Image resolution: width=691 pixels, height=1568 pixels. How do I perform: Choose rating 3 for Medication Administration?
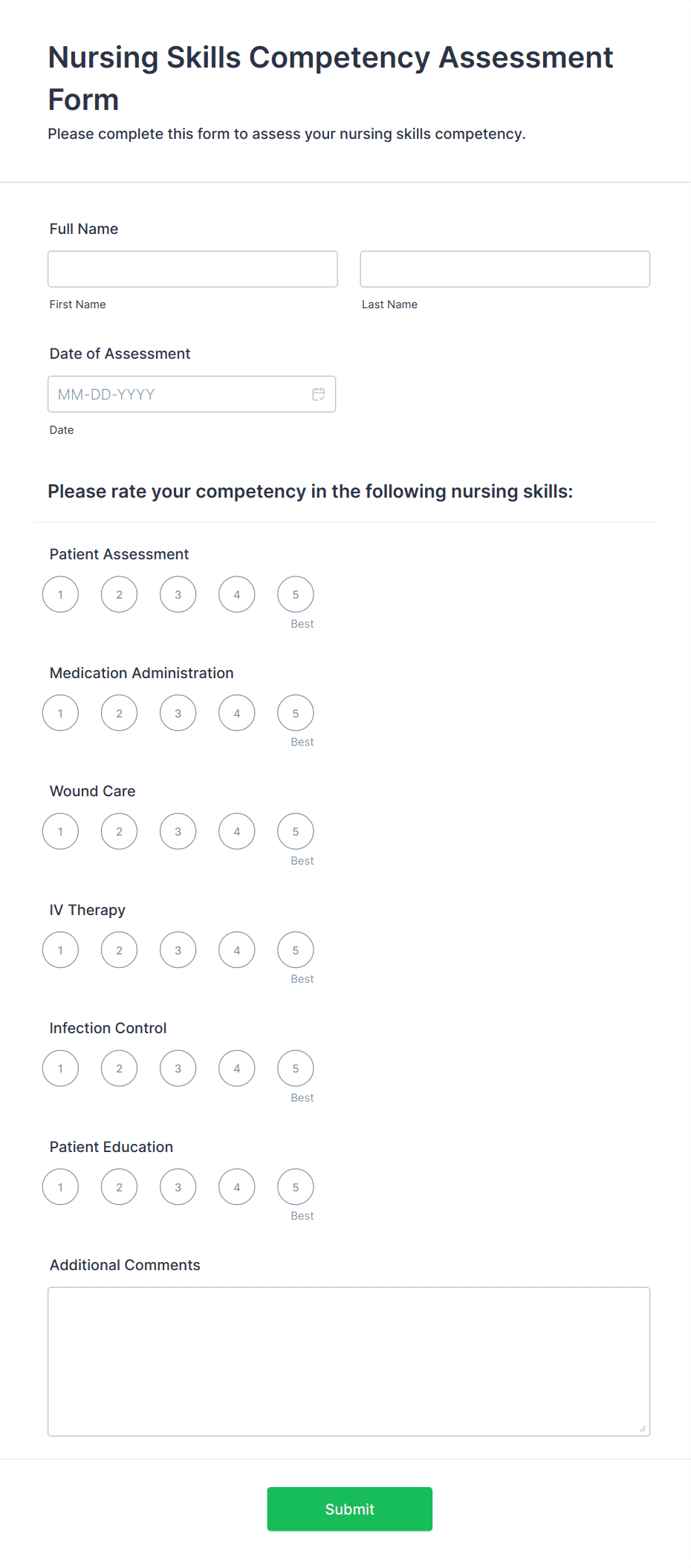178,712
